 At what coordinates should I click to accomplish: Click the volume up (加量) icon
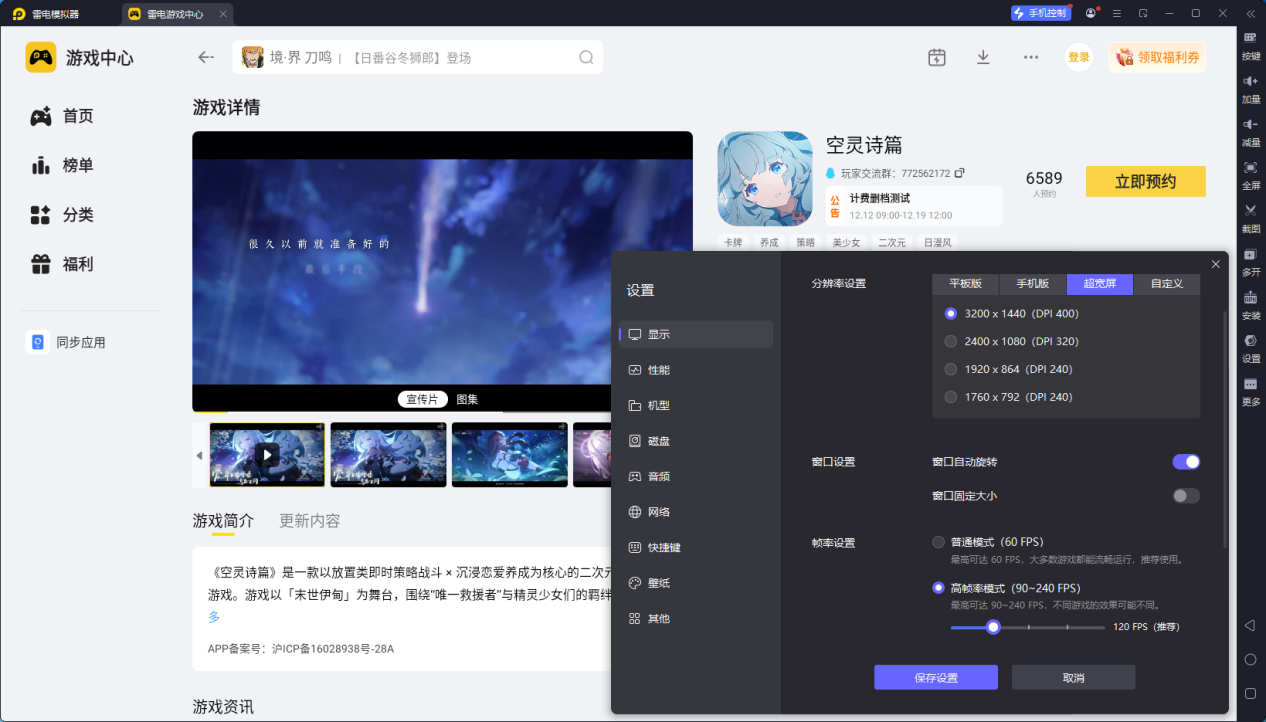pos(1250,81)
